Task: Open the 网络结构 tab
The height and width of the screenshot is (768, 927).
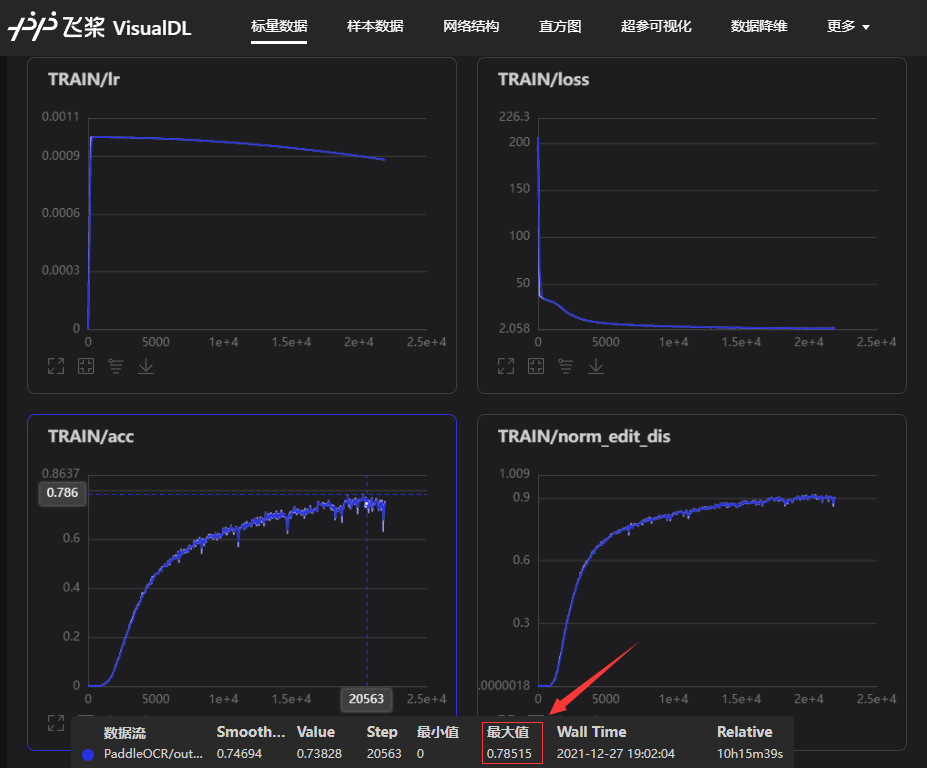Action: pos(471,27)
